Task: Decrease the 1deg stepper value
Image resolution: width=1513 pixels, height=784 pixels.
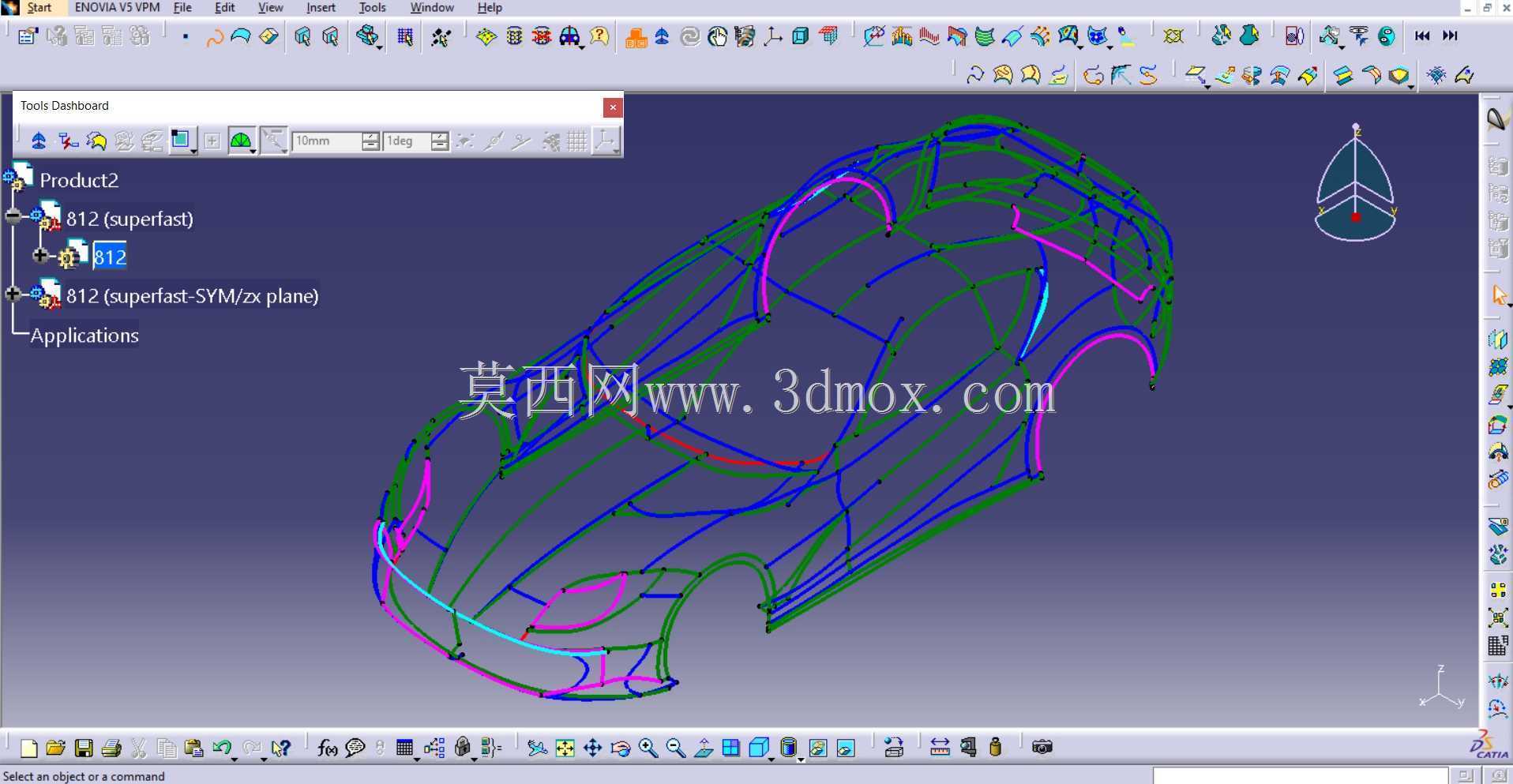Action: 440,146
